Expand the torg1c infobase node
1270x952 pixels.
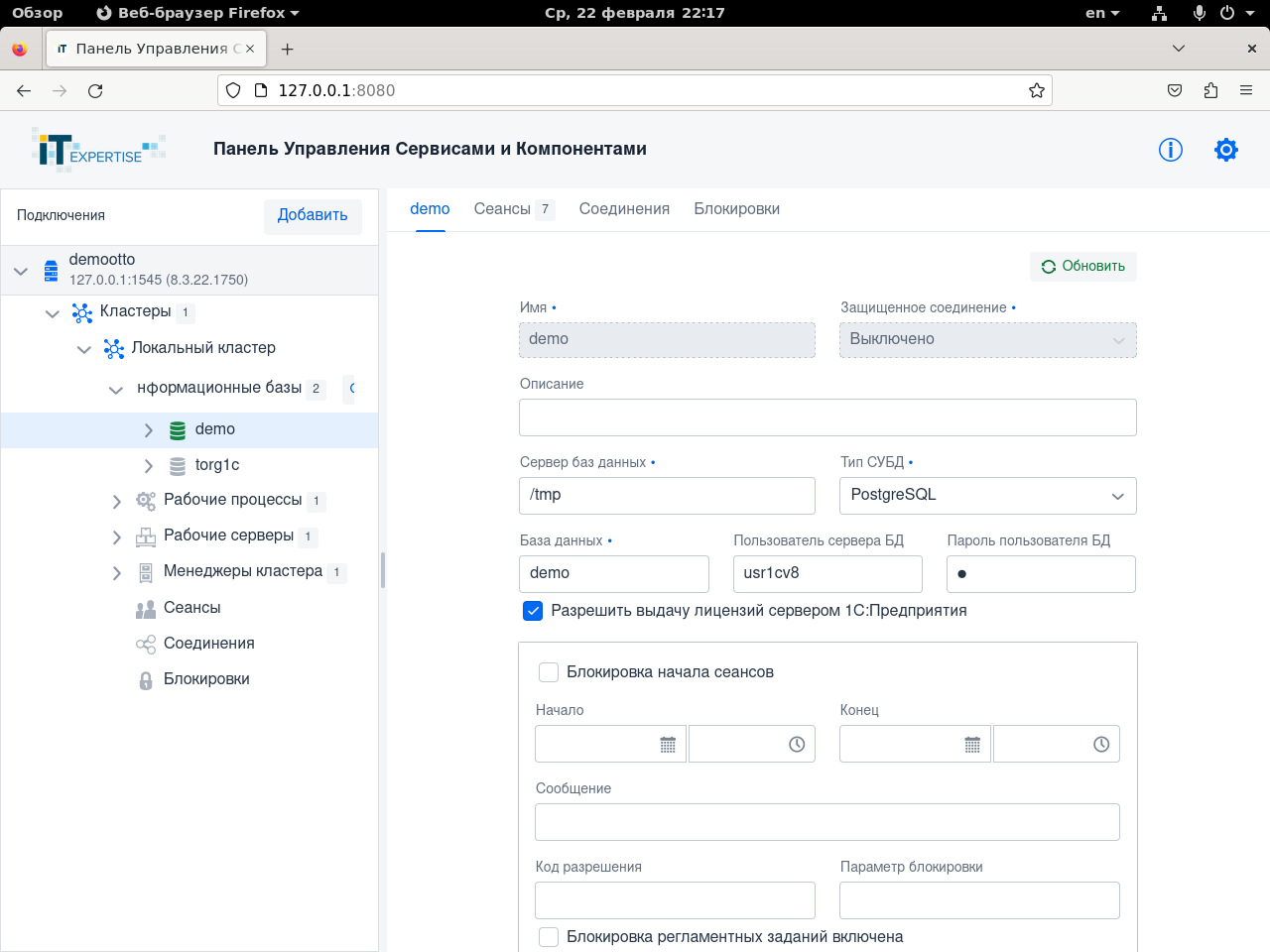[148, 466]
